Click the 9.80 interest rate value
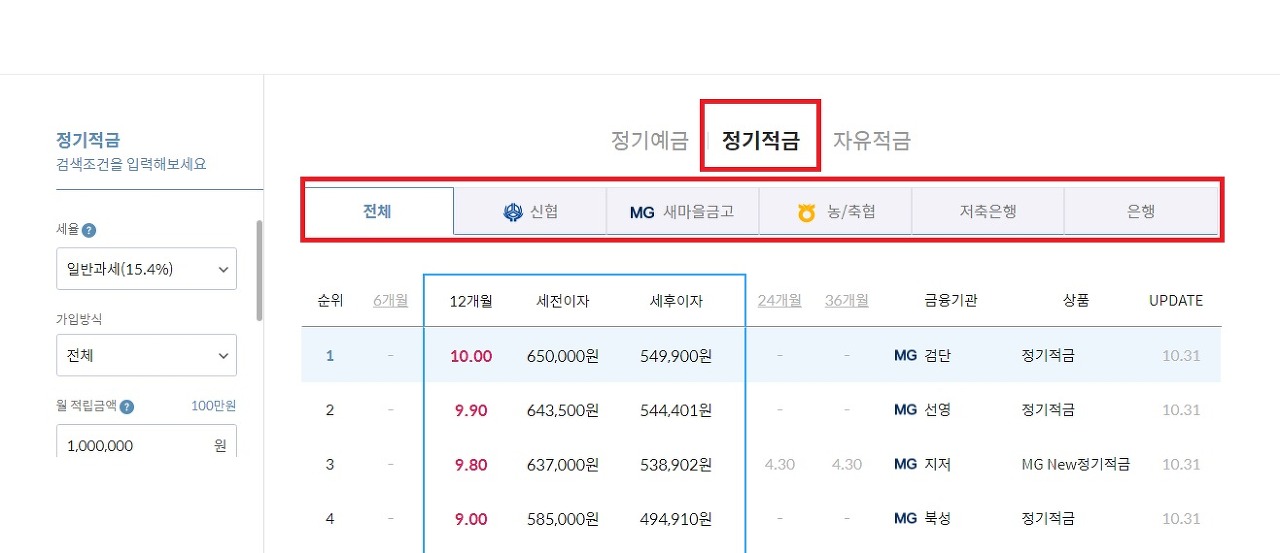 point(471,464)
